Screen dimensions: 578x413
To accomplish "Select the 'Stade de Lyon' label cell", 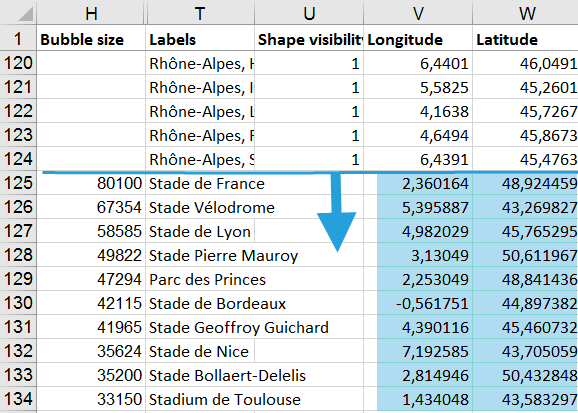I will pos(200,231).
